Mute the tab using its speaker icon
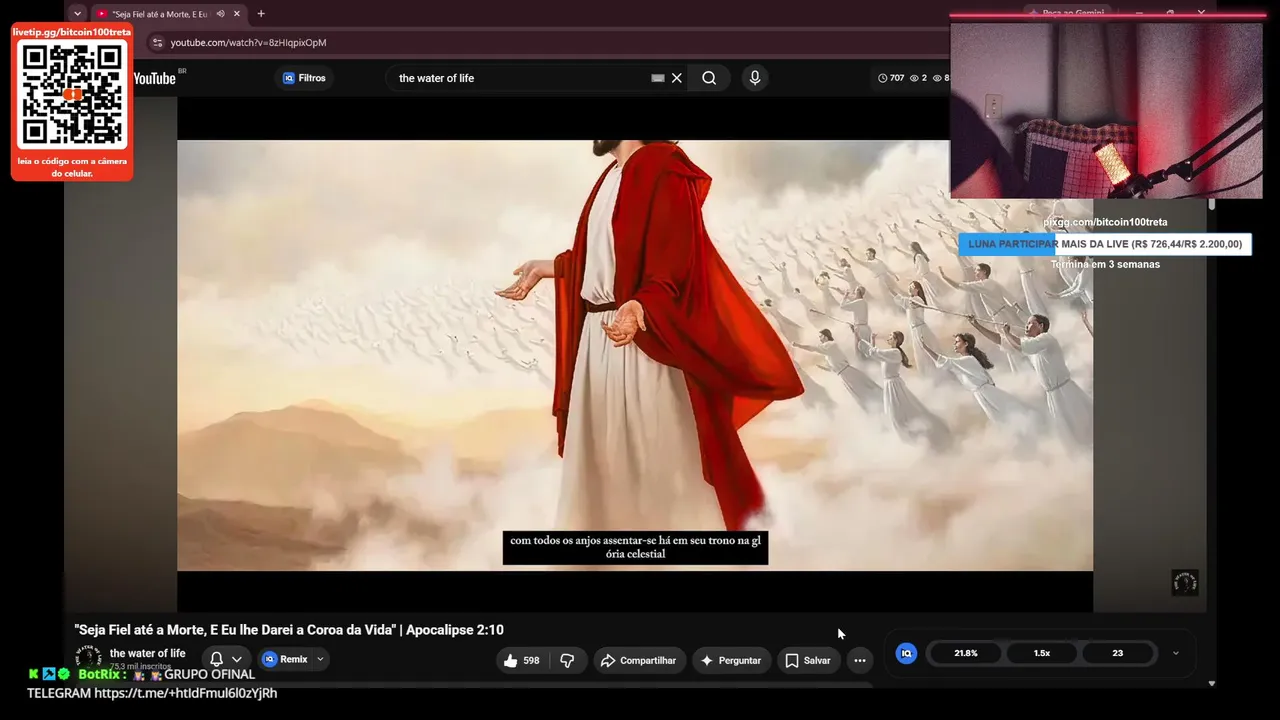 pyautogui.click(x=220, y=14)
